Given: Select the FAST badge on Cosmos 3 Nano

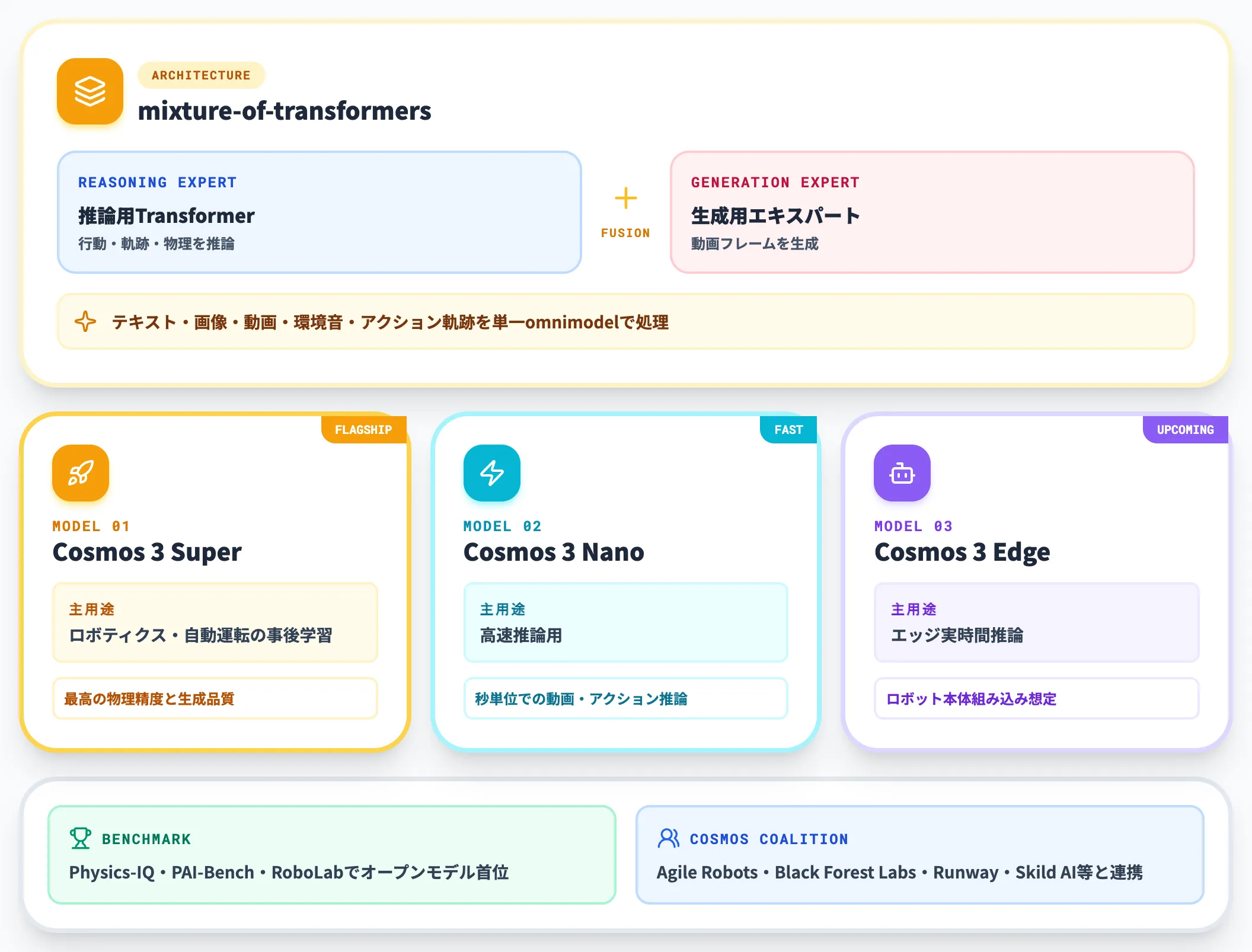Looking at the screenshot, I should 788,430.
